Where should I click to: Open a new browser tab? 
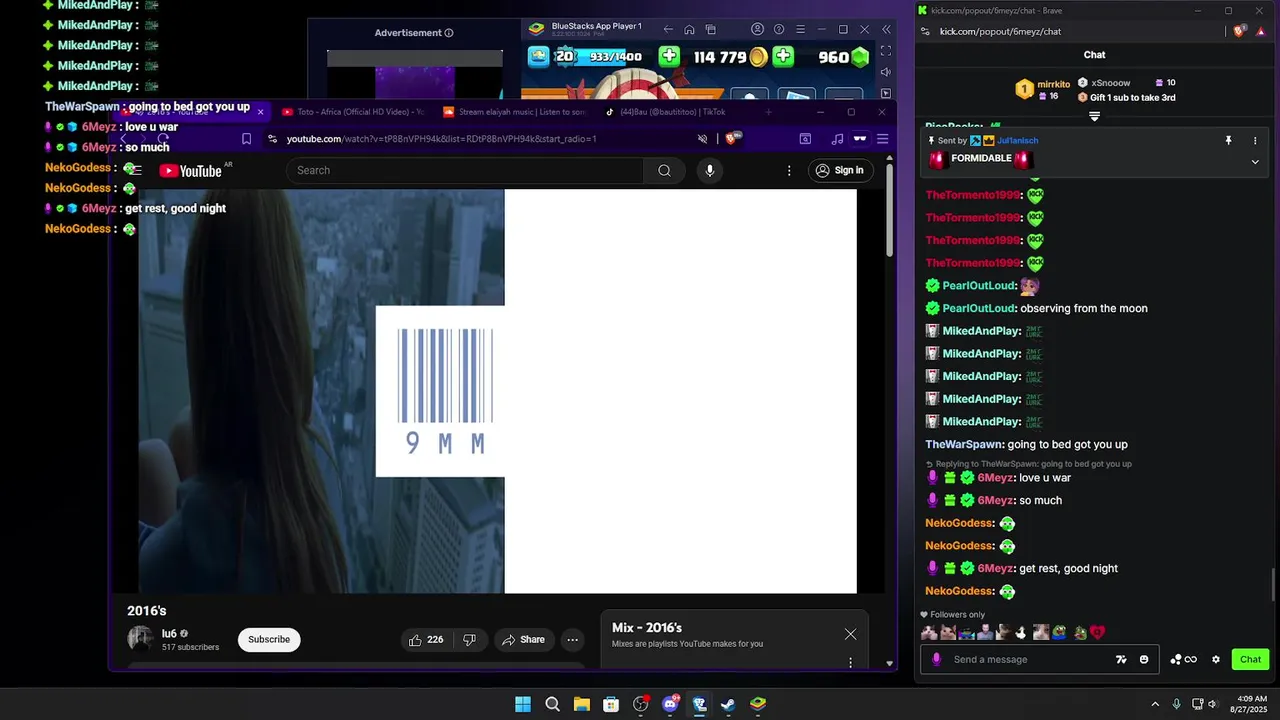[768, 112]
